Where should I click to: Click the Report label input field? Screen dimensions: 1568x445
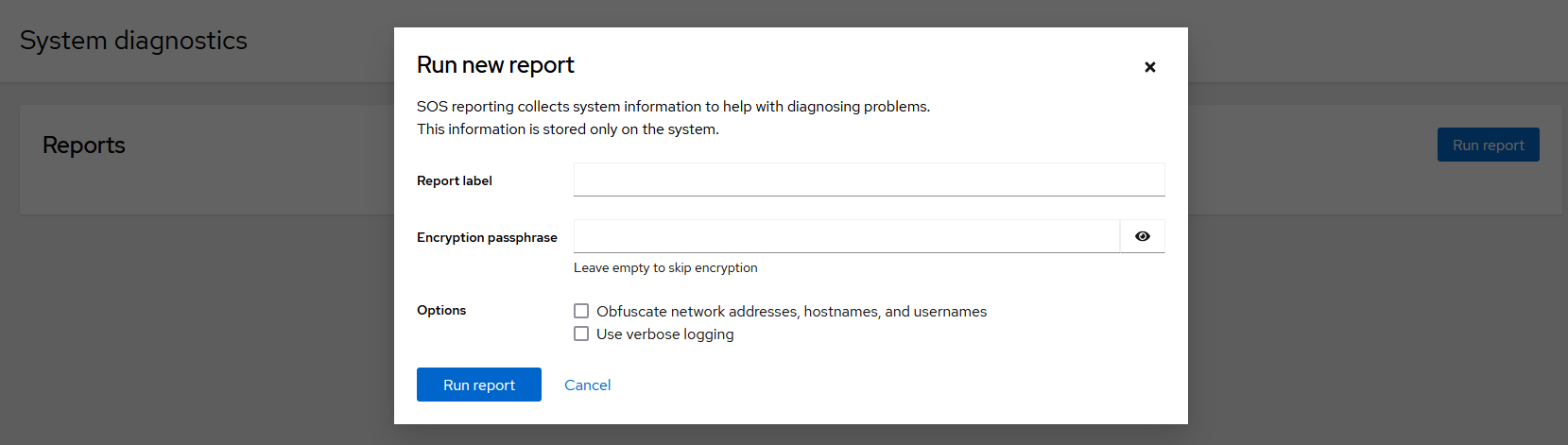click(x=869, y=180)
